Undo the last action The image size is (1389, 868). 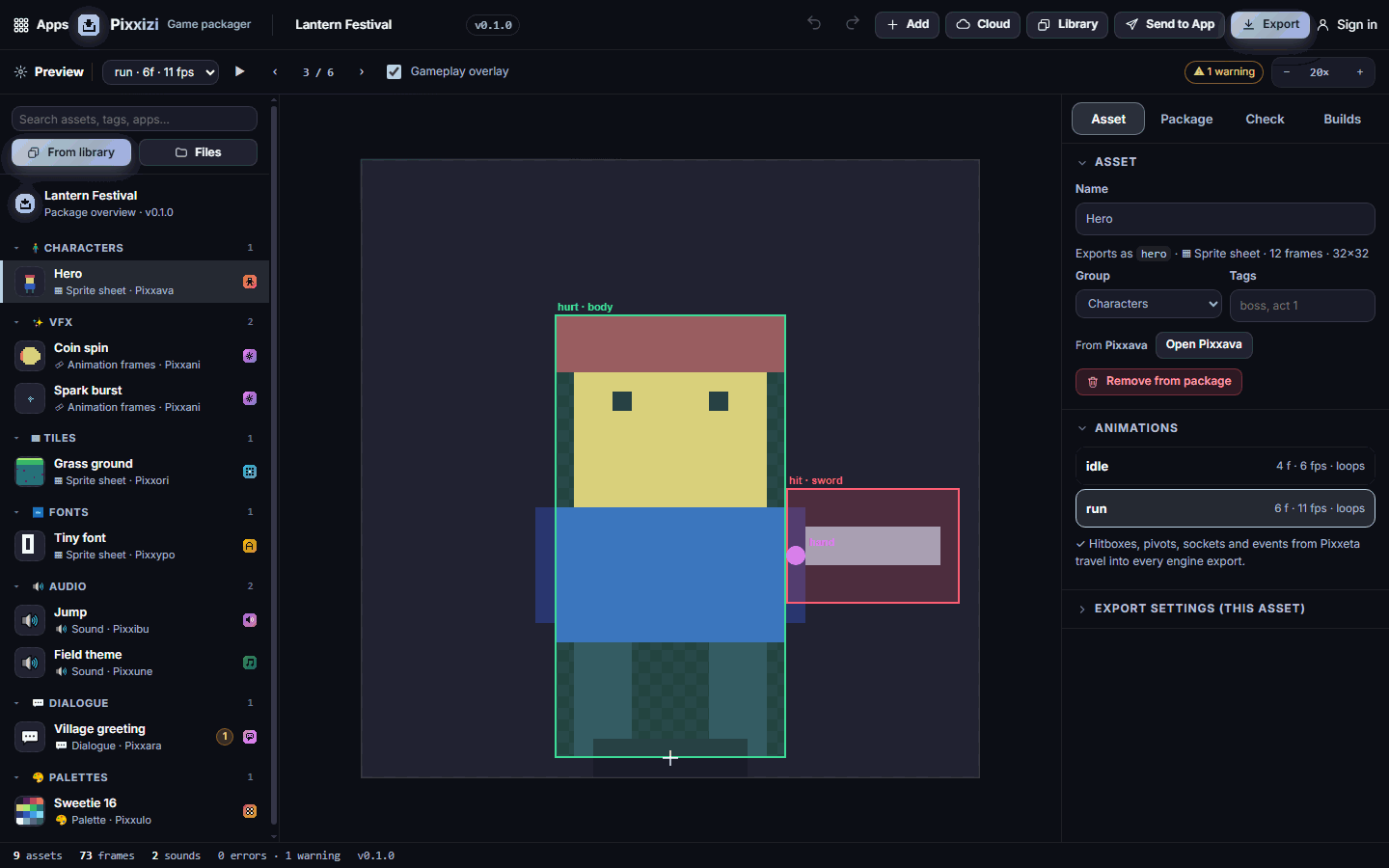[x=814, y=24]
